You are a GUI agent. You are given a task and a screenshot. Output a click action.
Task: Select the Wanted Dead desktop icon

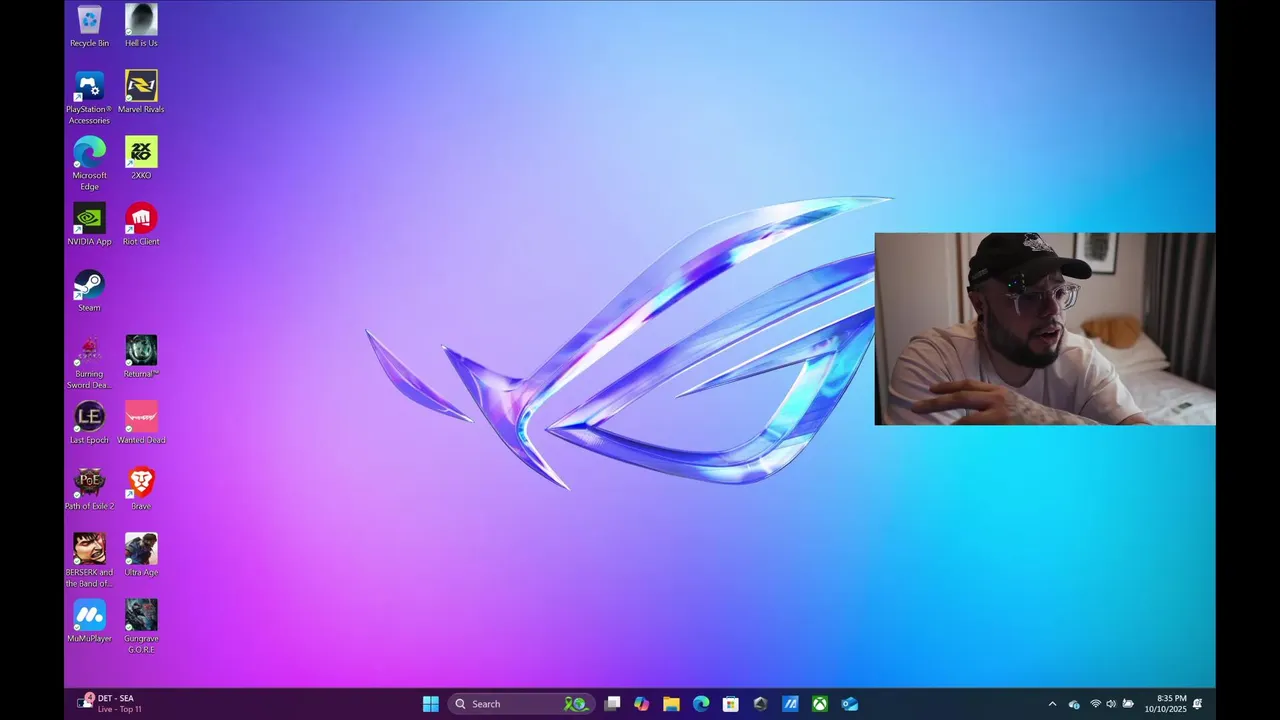[141, 422]
